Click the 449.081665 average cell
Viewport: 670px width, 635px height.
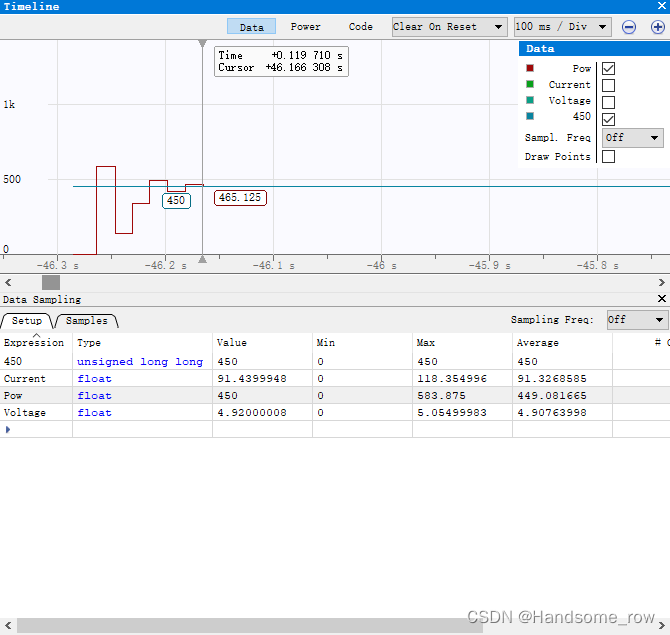(562, 395)
